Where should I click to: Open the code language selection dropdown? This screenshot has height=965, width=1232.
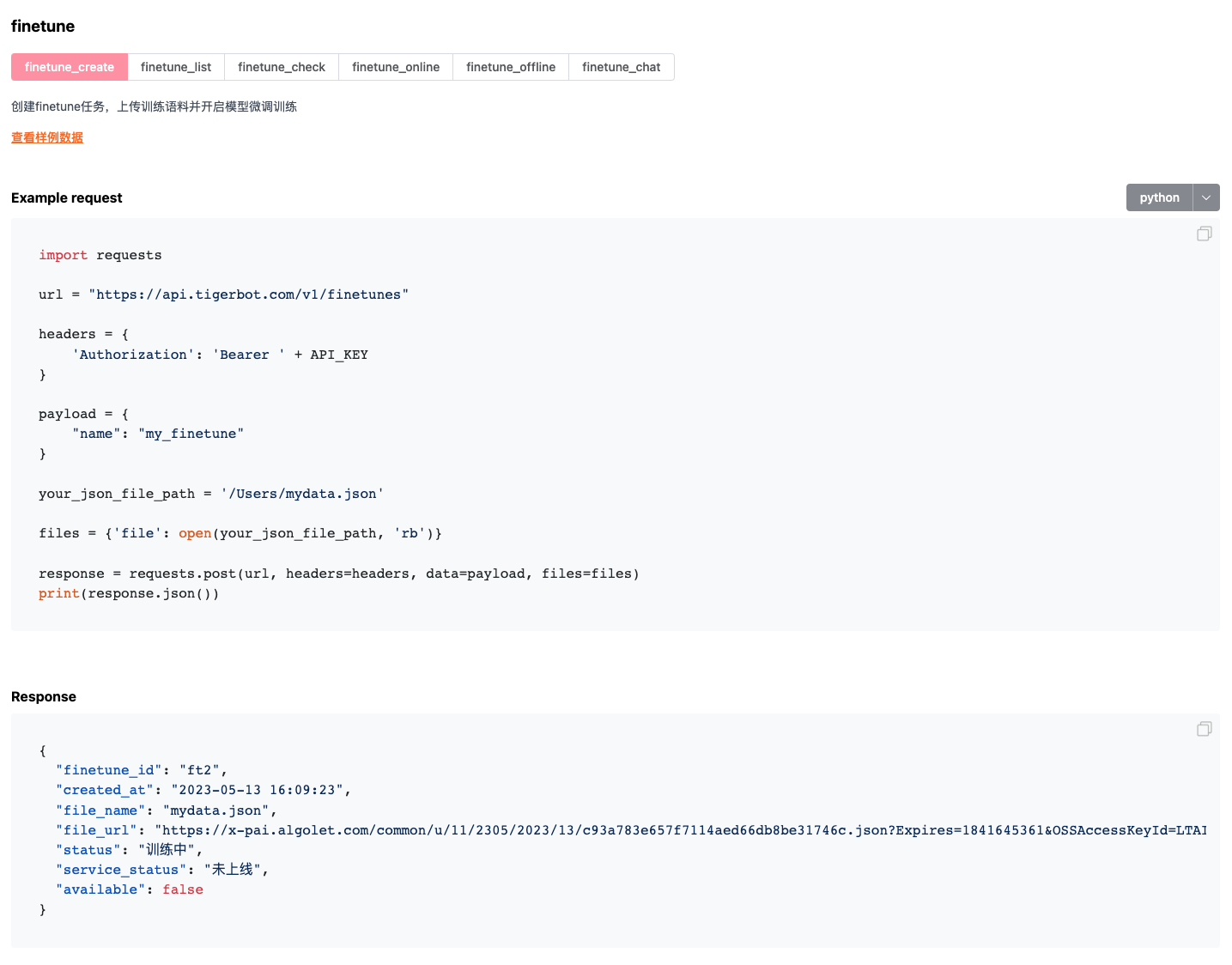point(1206,197)
